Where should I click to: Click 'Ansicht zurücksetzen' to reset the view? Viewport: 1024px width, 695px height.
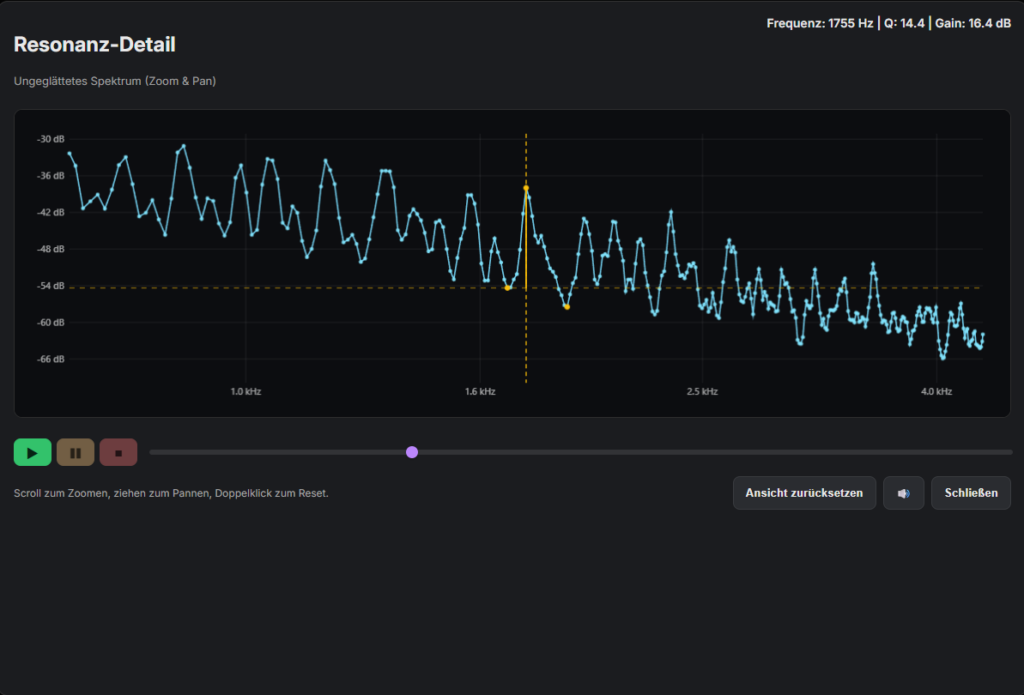point(804,493)
